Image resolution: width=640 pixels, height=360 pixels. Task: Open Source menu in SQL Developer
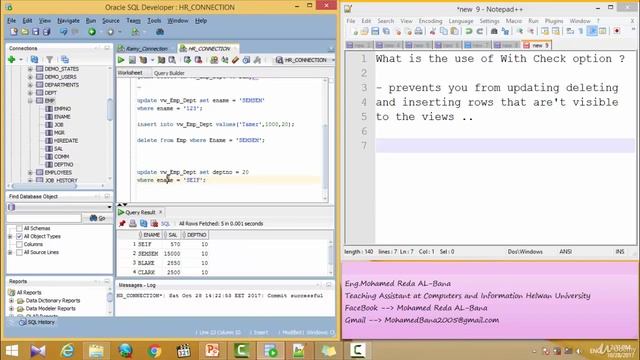(x=111, y=20)
